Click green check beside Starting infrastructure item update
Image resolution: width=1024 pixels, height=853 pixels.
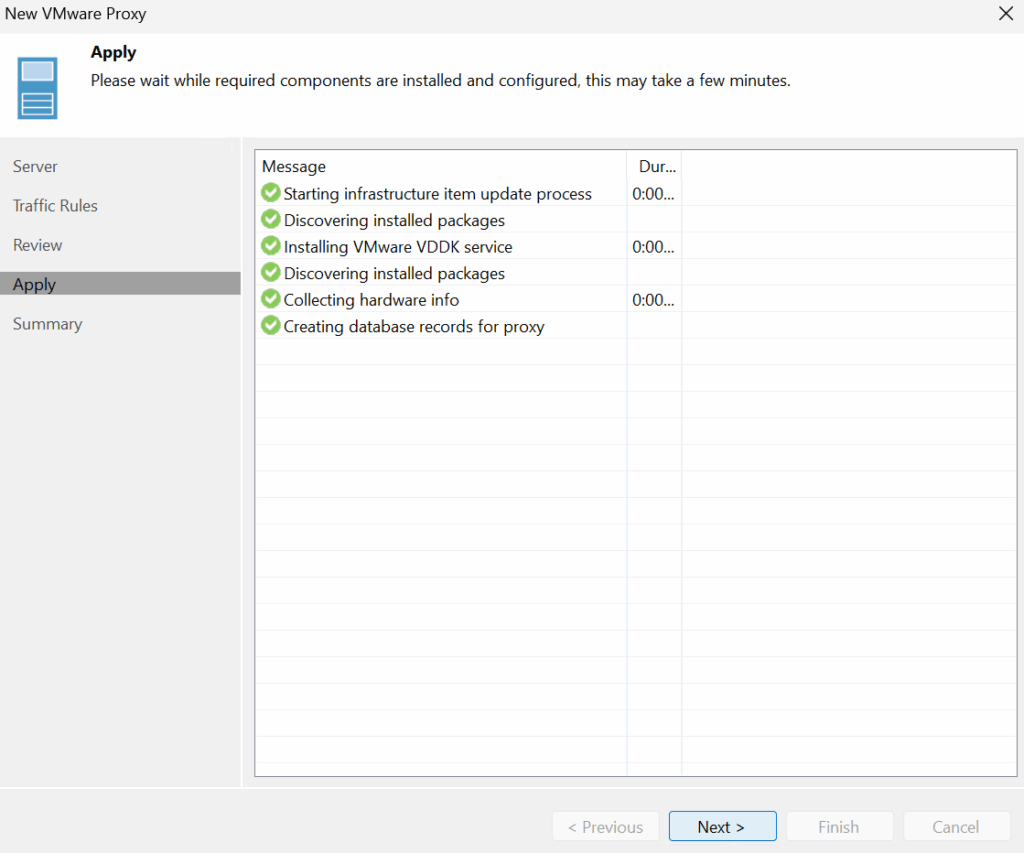270,193
